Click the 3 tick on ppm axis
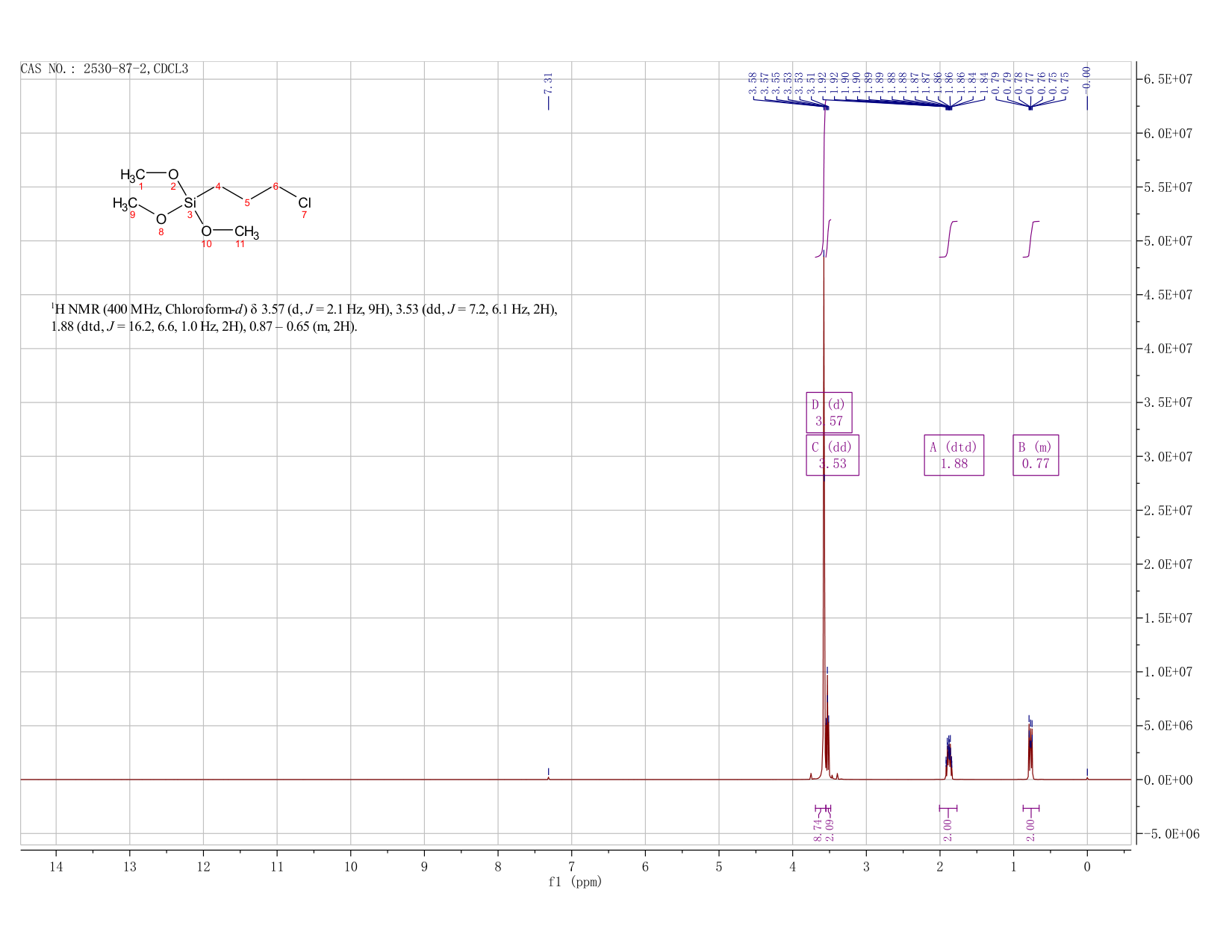The height and width of the screenshot is (952, 1232). [x=866, y=866]
